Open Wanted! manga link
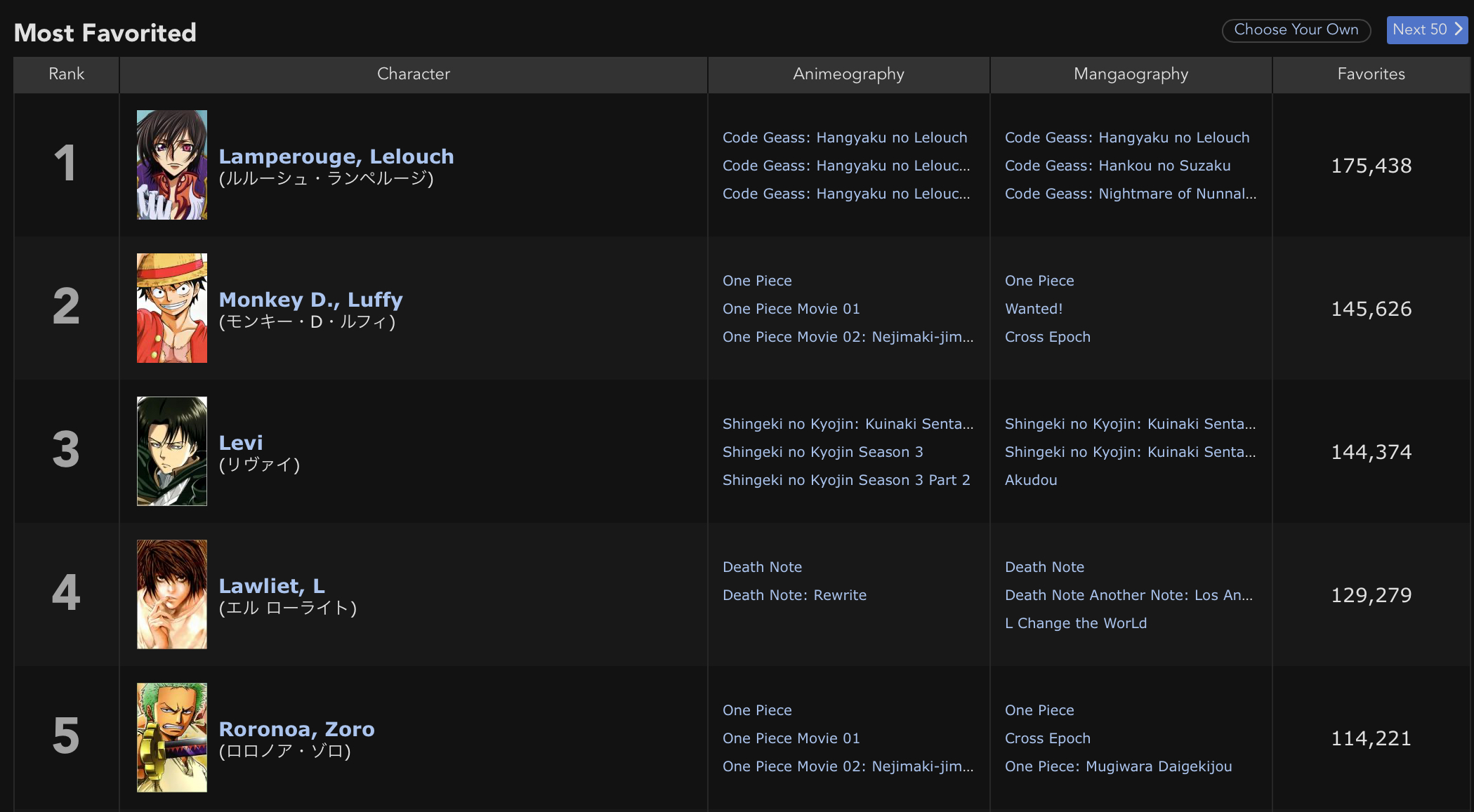 1034,309
